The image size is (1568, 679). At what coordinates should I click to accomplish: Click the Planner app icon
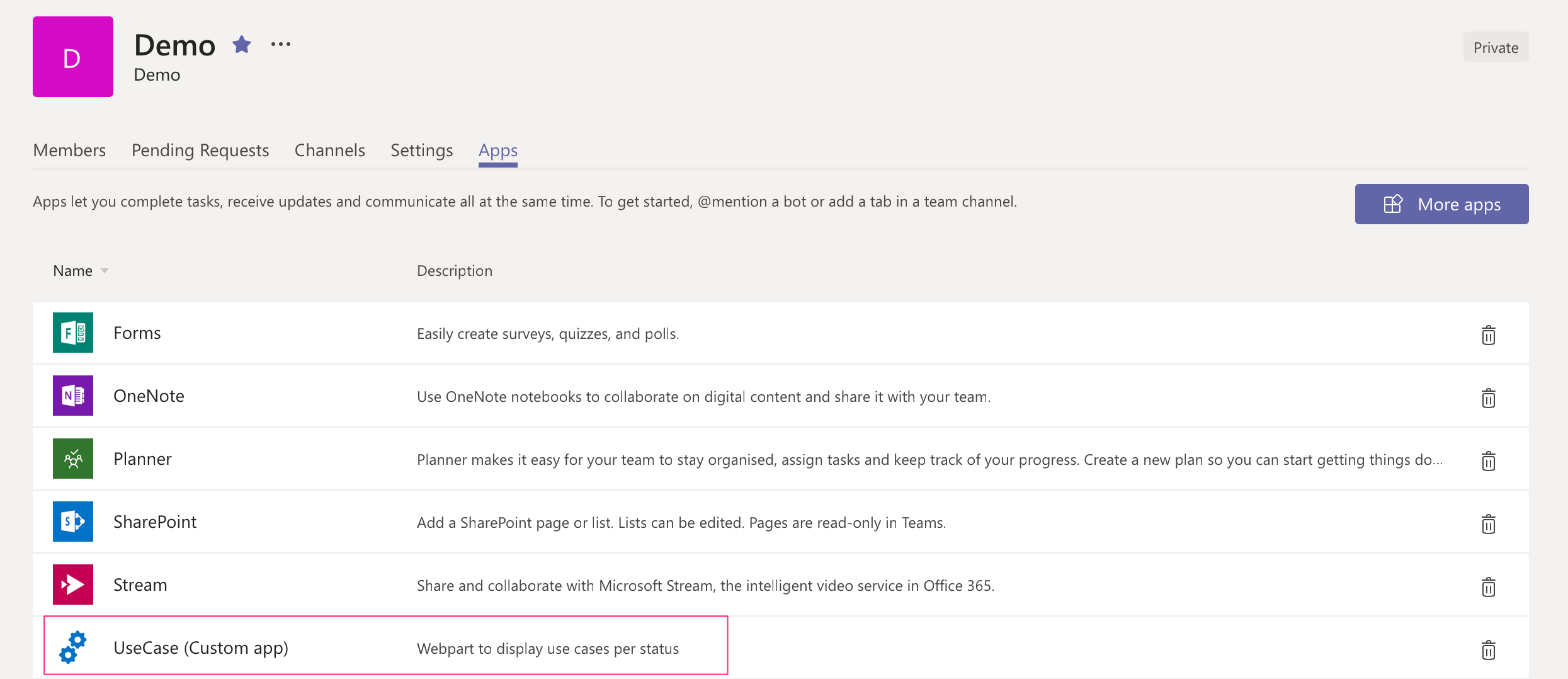point(73,459)
